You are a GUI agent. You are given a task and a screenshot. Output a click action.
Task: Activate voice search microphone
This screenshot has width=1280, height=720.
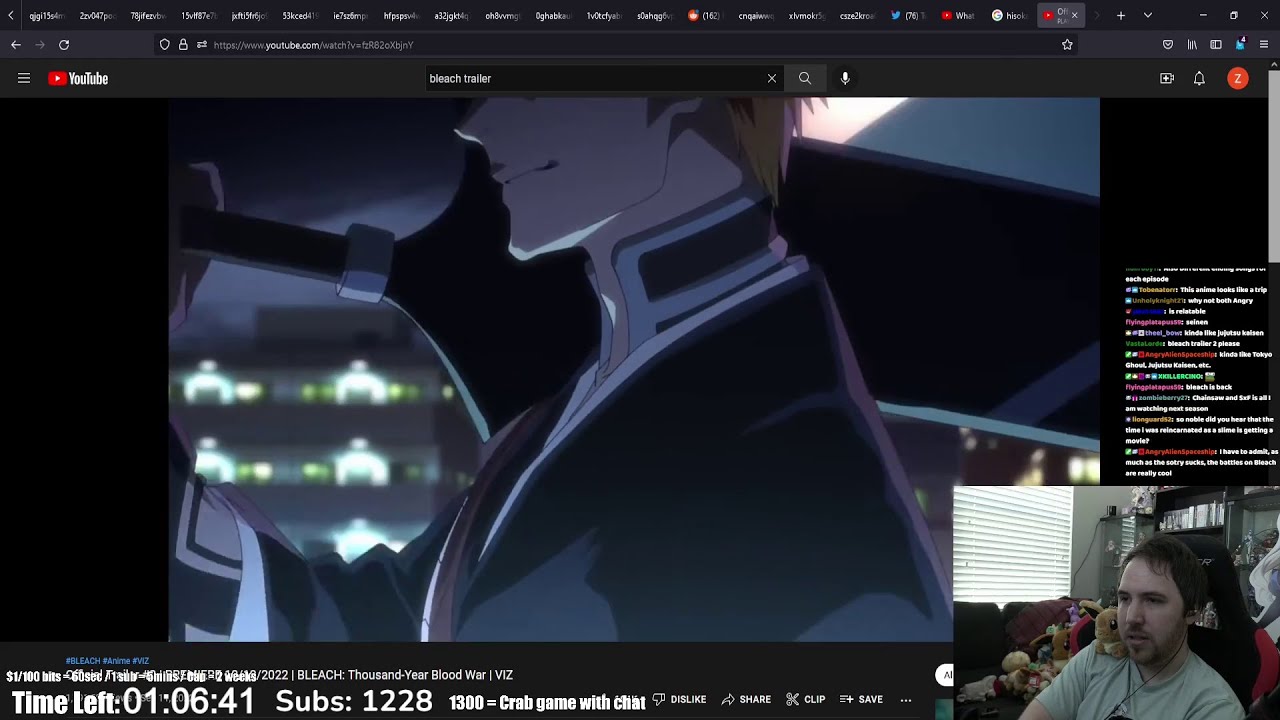coord(845,78)
